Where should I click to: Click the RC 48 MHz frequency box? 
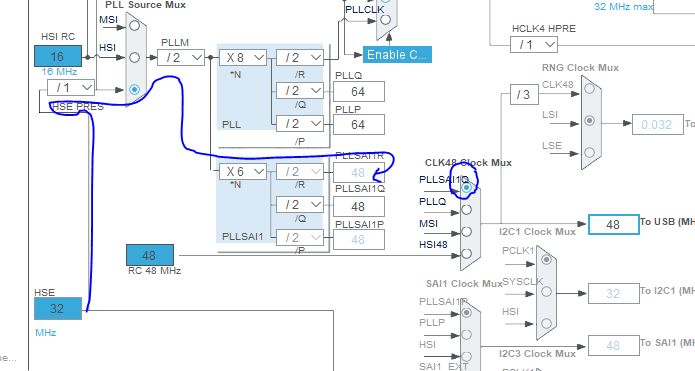150,255
